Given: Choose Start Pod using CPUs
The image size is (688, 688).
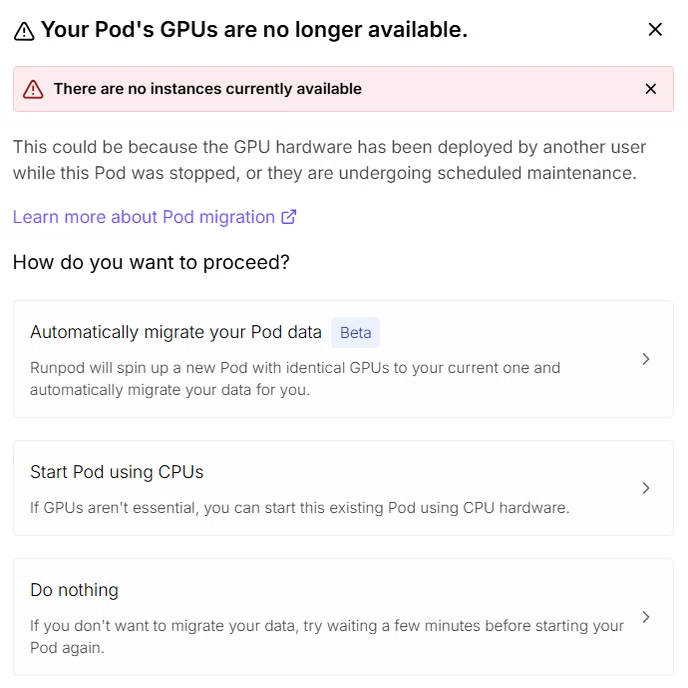Looking at the screenshot, I should click(343, 488).
